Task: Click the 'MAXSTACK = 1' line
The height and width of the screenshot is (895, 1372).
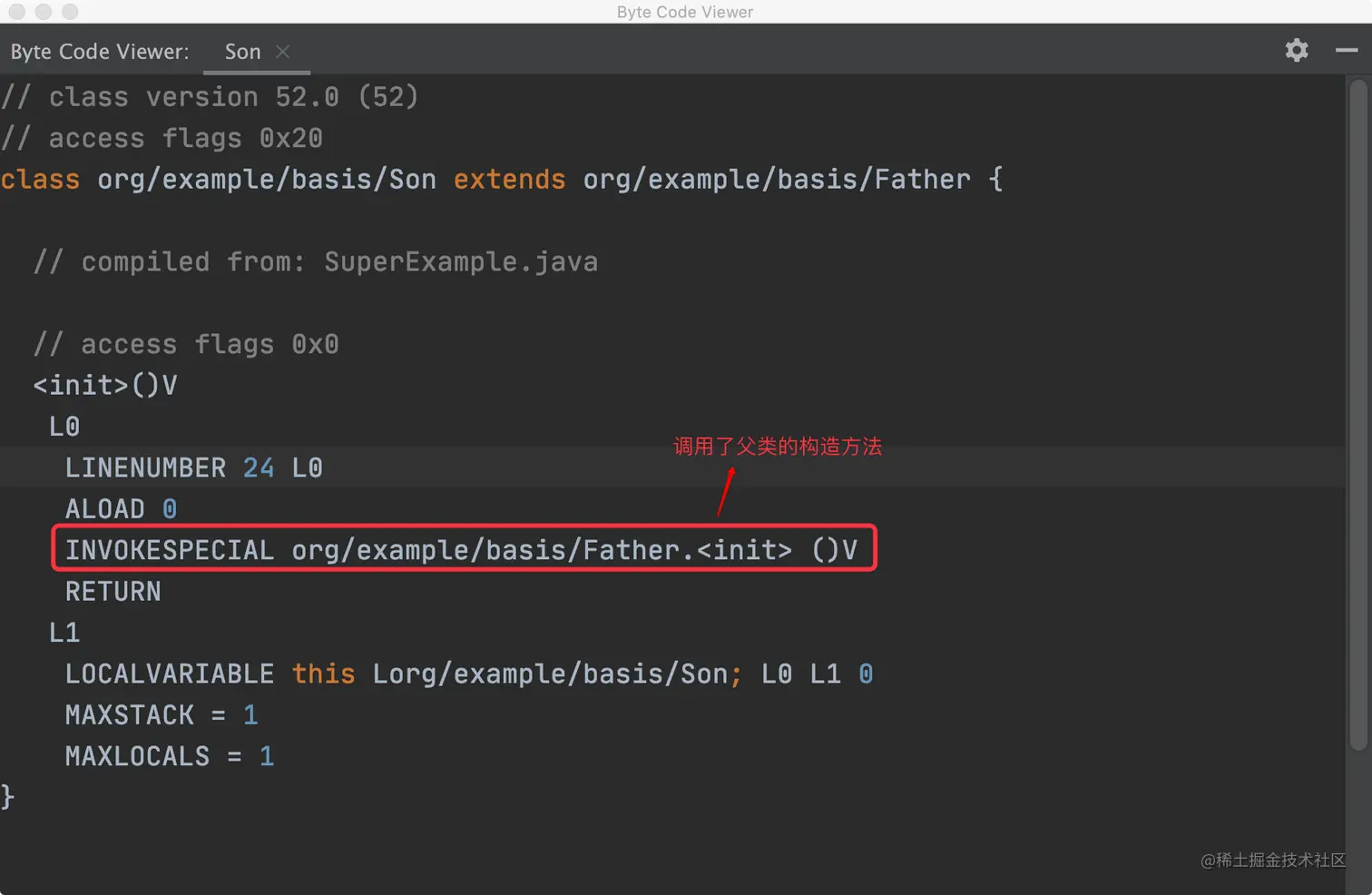Action: point(162,715)
